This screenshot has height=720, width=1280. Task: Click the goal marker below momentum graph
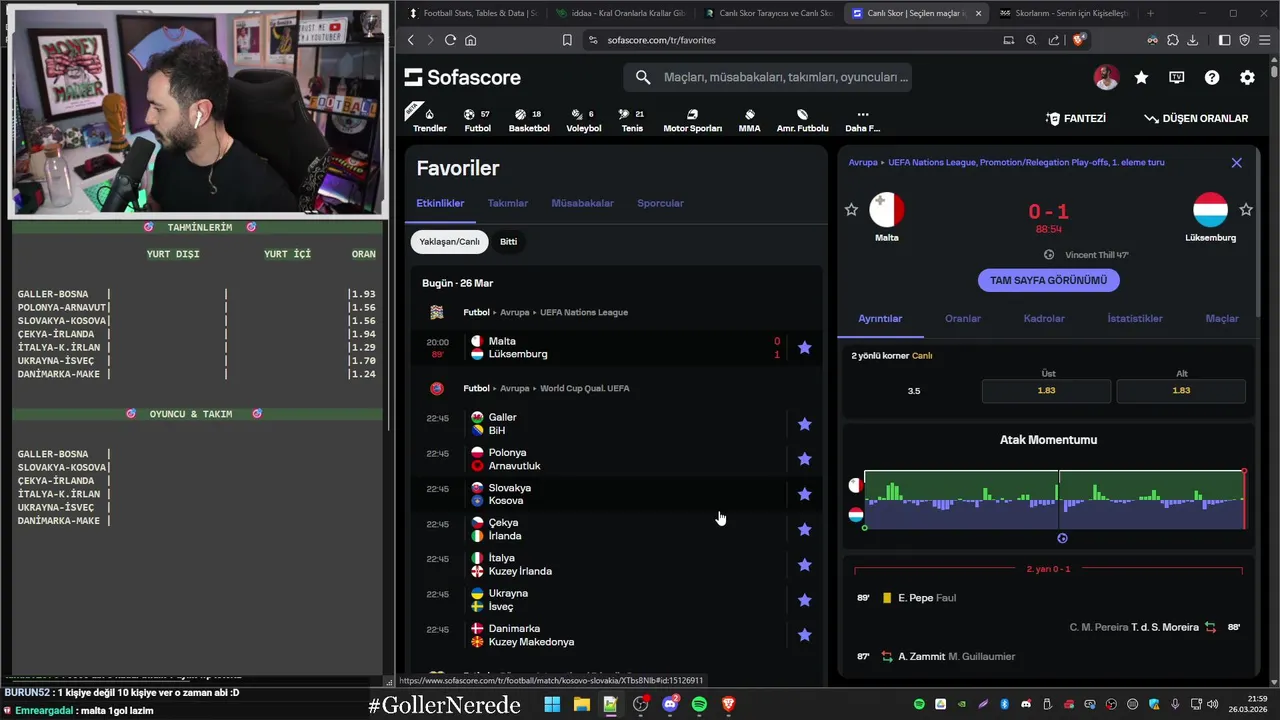(1062, 538)
